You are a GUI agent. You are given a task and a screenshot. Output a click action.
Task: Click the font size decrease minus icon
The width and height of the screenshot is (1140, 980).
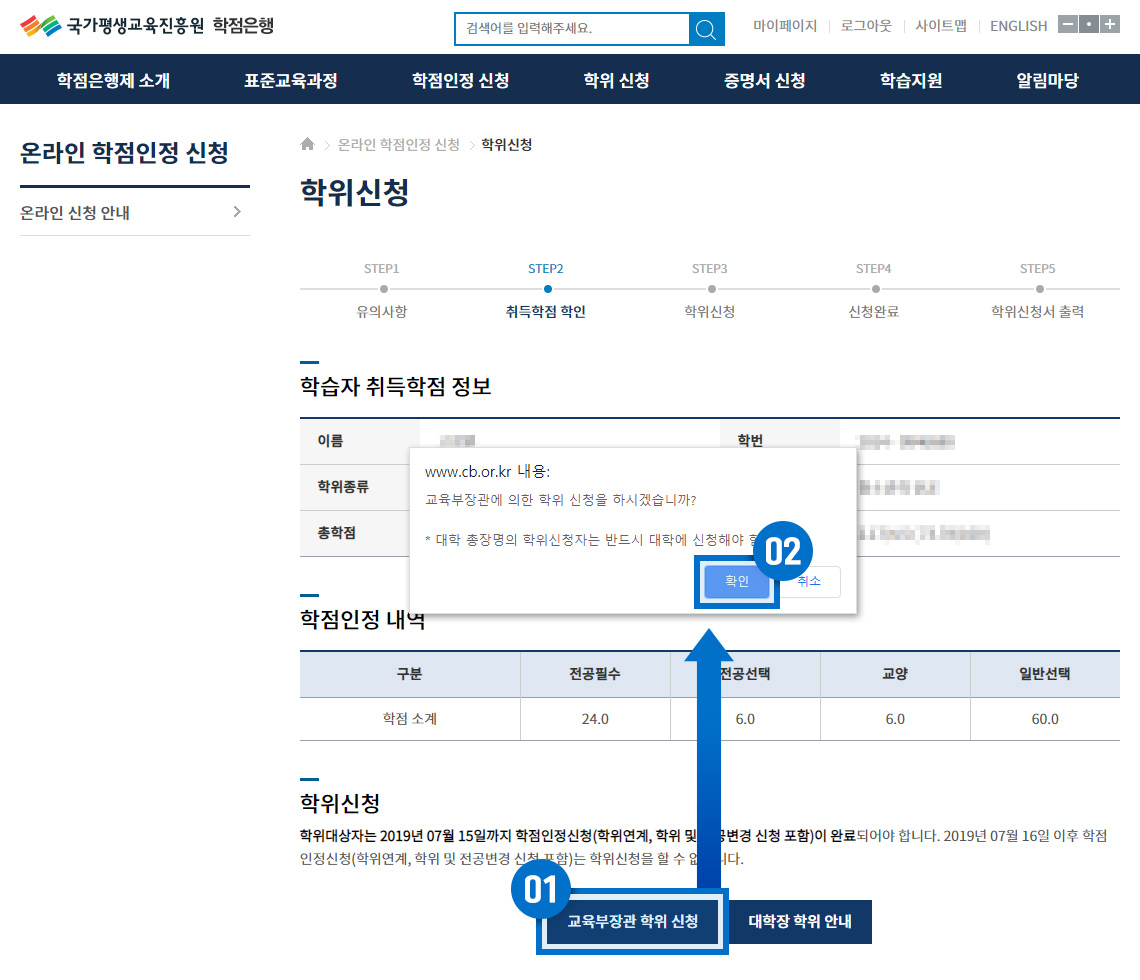point(1067,25)
